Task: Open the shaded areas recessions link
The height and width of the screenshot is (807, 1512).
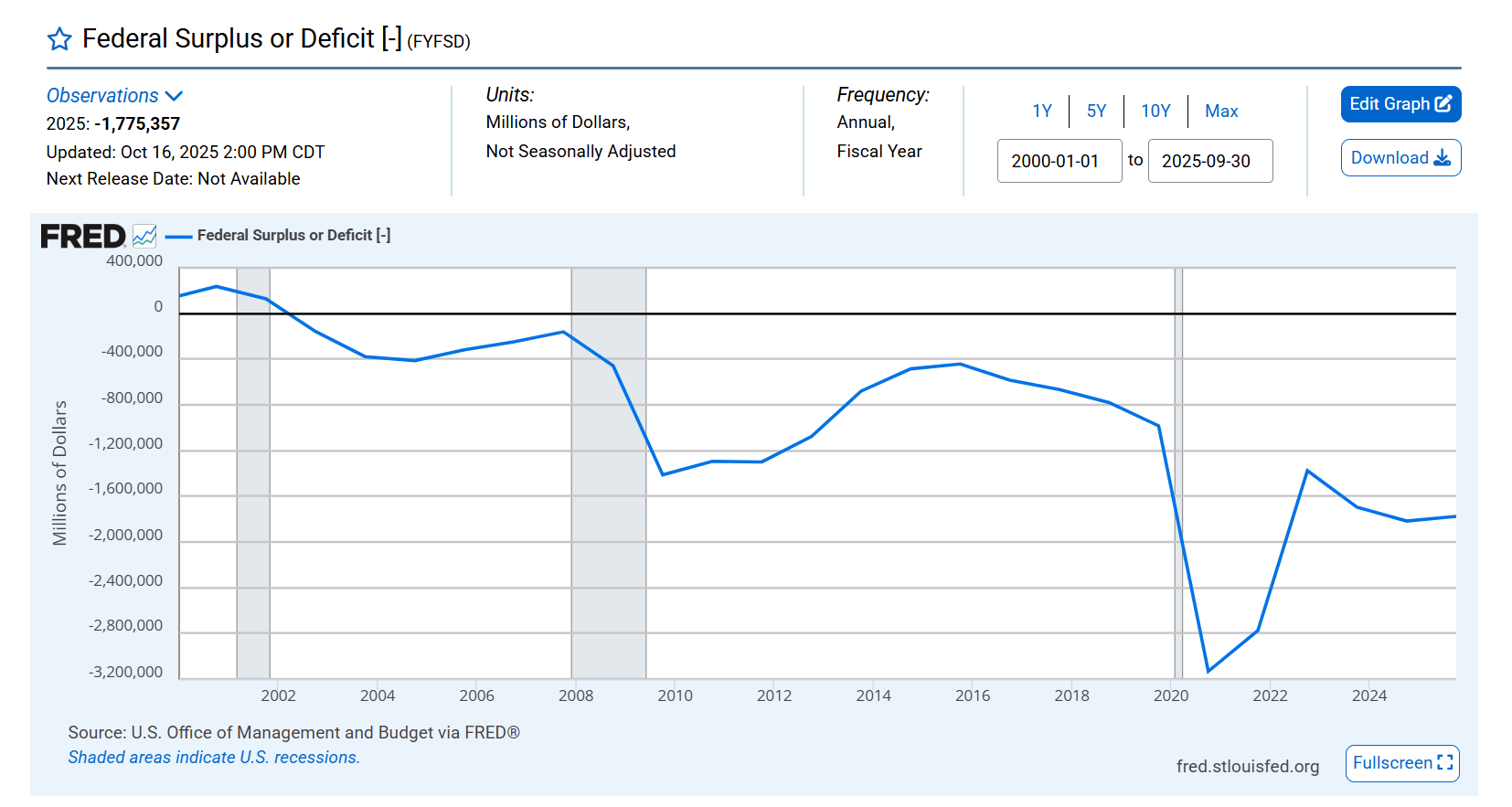Action: pos(214,758)
